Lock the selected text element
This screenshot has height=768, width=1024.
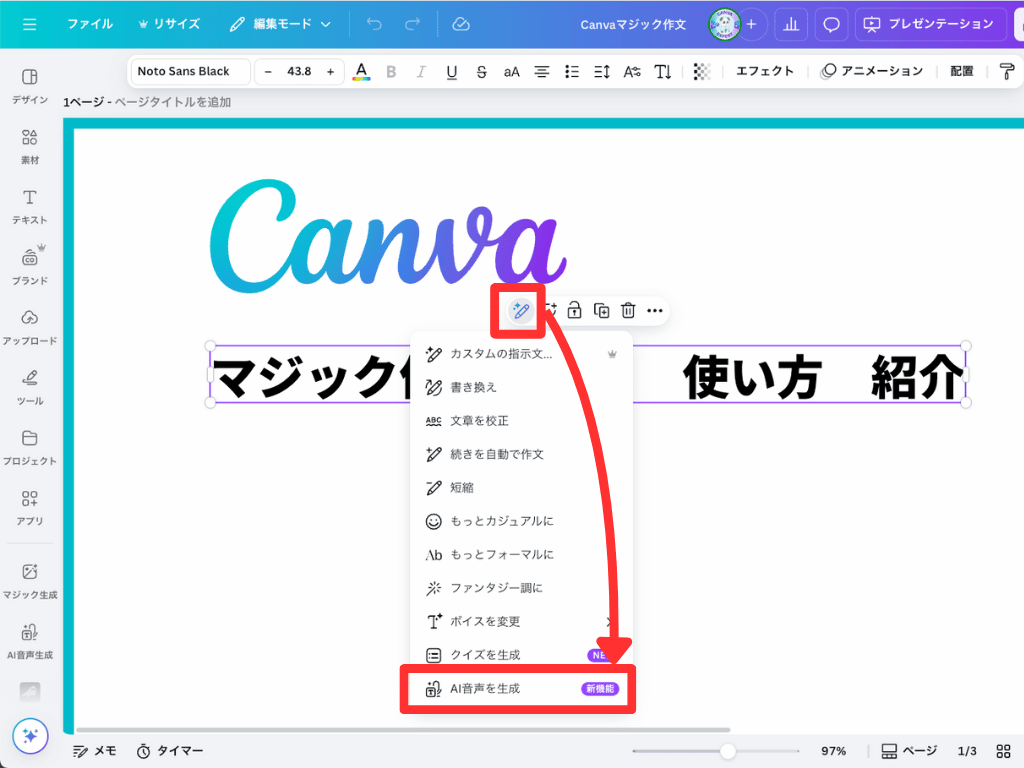tap(574, 311)
